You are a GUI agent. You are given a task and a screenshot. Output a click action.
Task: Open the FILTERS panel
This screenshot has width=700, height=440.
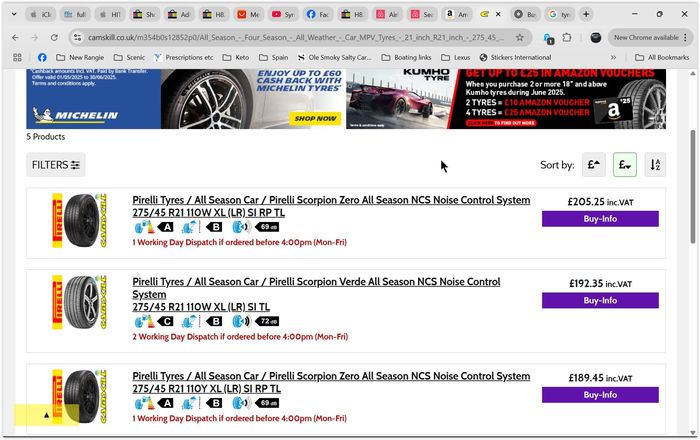(56, 165)
